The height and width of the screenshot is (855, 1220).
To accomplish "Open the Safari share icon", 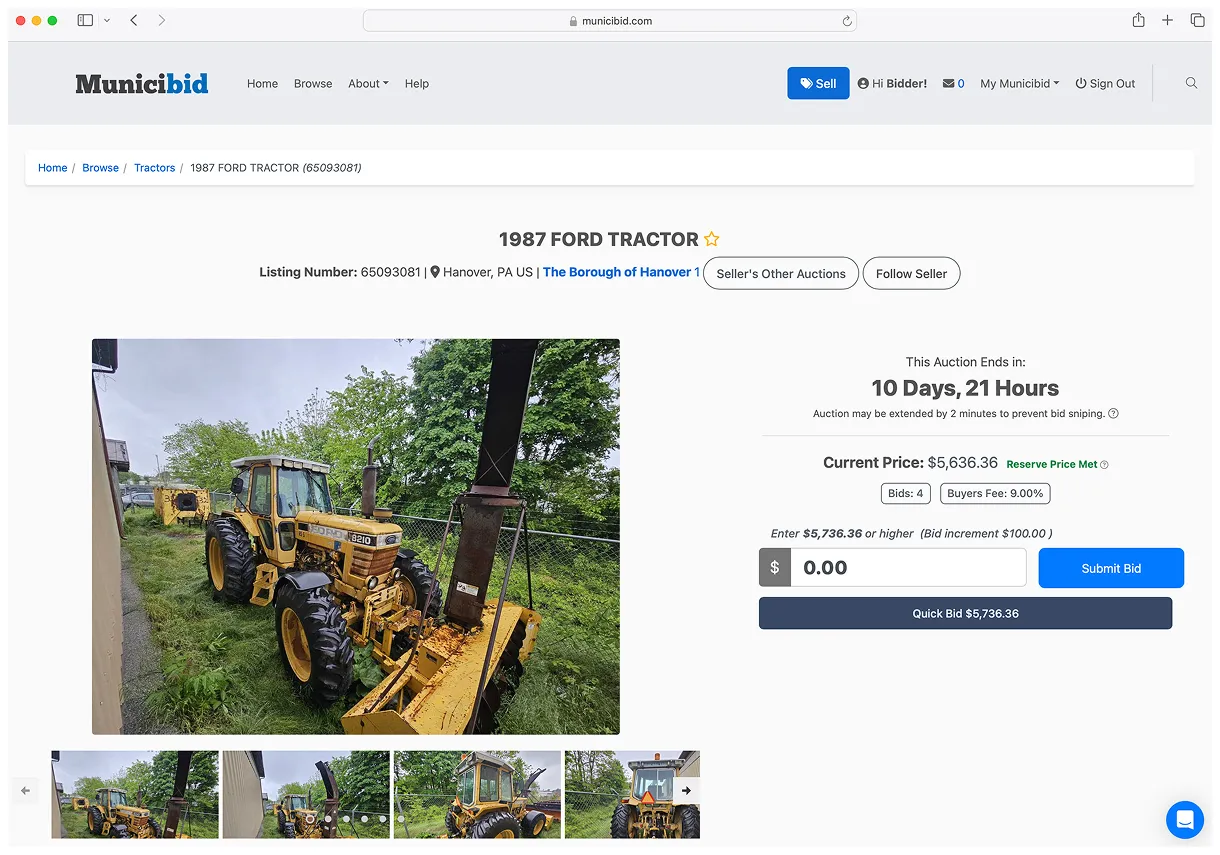I will coord(1138,20).
